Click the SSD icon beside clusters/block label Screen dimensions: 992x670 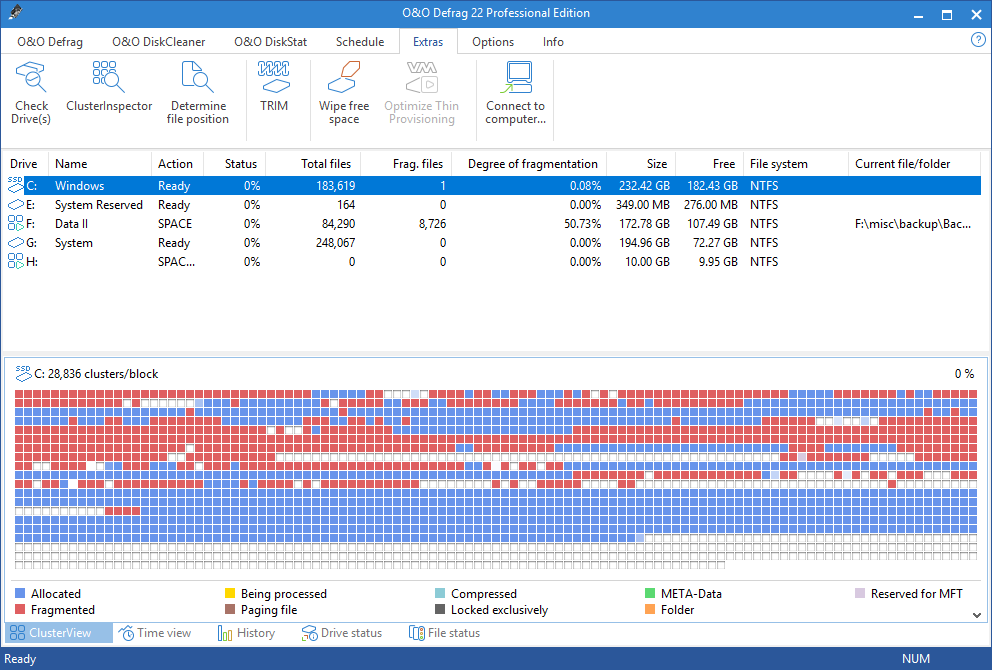[x=23, y=373]
